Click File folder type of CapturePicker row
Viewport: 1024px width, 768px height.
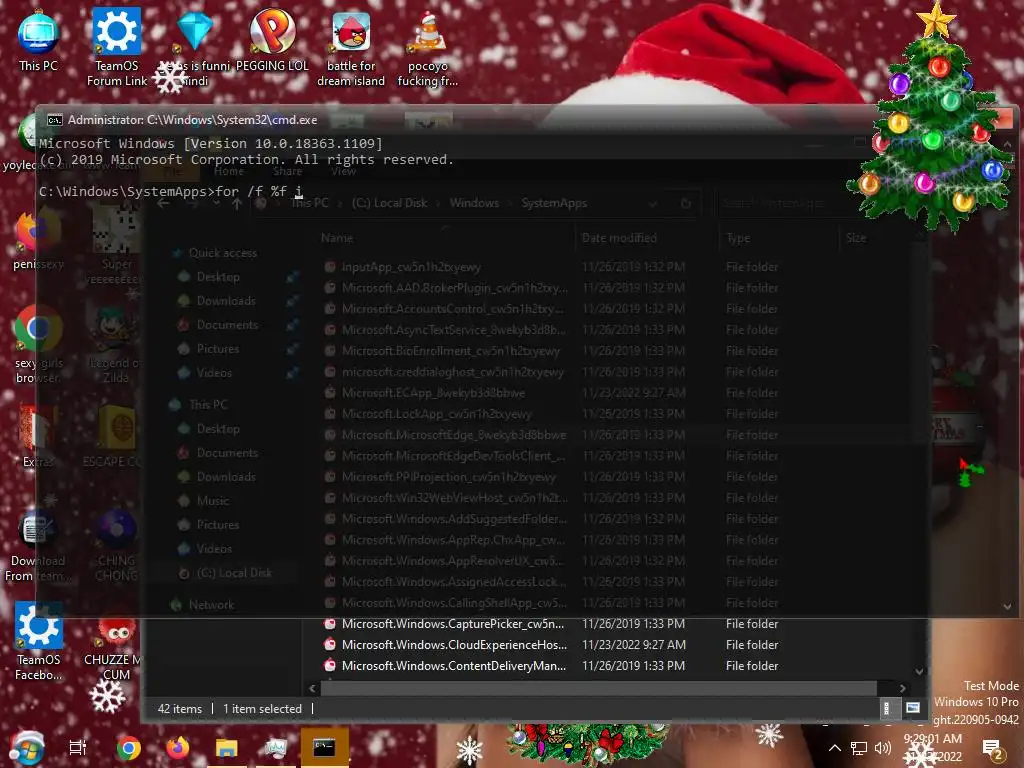(752, 624)
